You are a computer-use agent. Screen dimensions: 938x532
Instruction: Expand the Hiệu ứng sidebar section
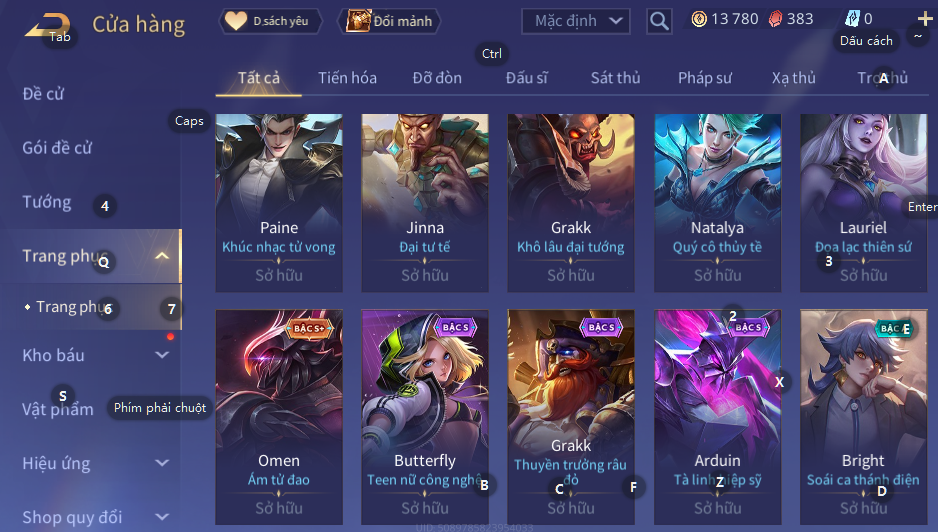(x=162, y=463)
